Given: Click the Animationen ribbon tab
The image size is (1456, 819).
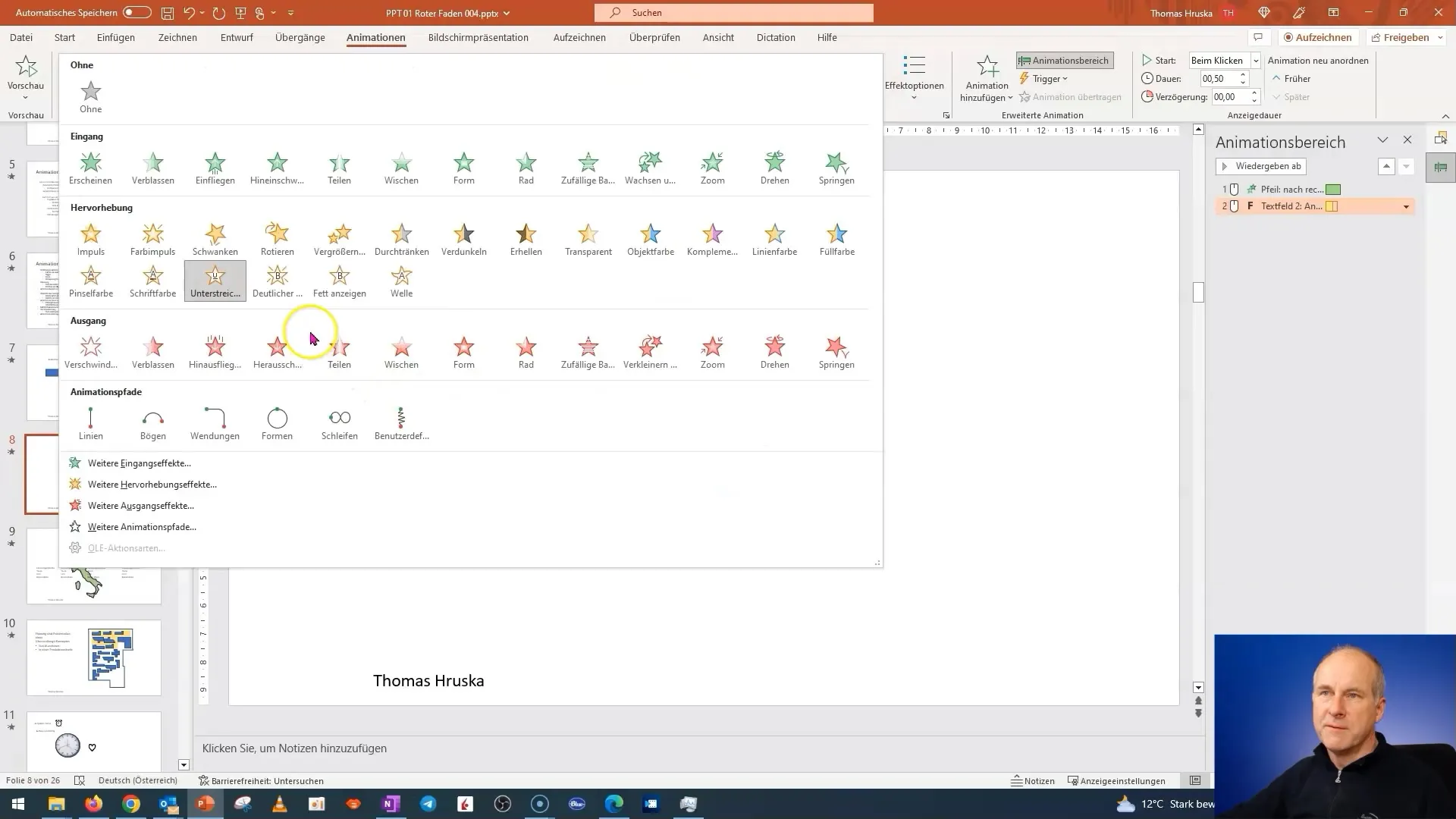Looking at the screenshot, I should click(x=376, y=37).
